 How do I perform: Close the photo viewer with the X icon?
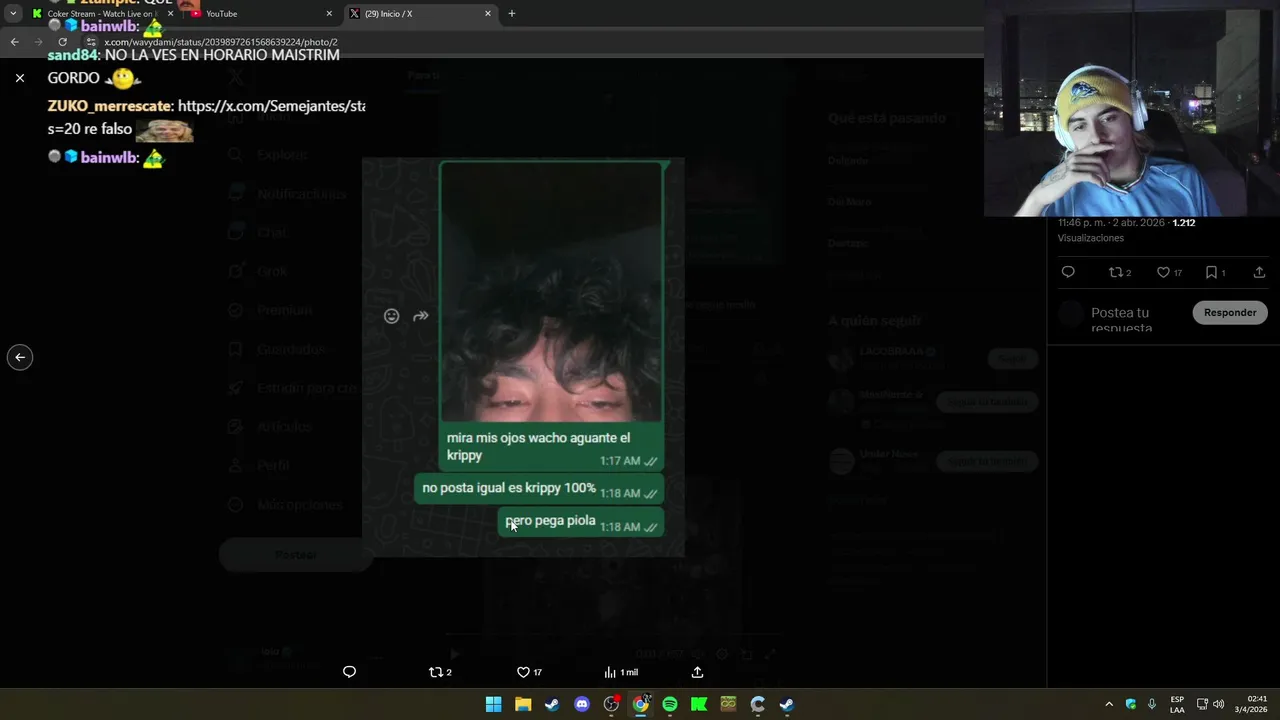tap(20, 77)
